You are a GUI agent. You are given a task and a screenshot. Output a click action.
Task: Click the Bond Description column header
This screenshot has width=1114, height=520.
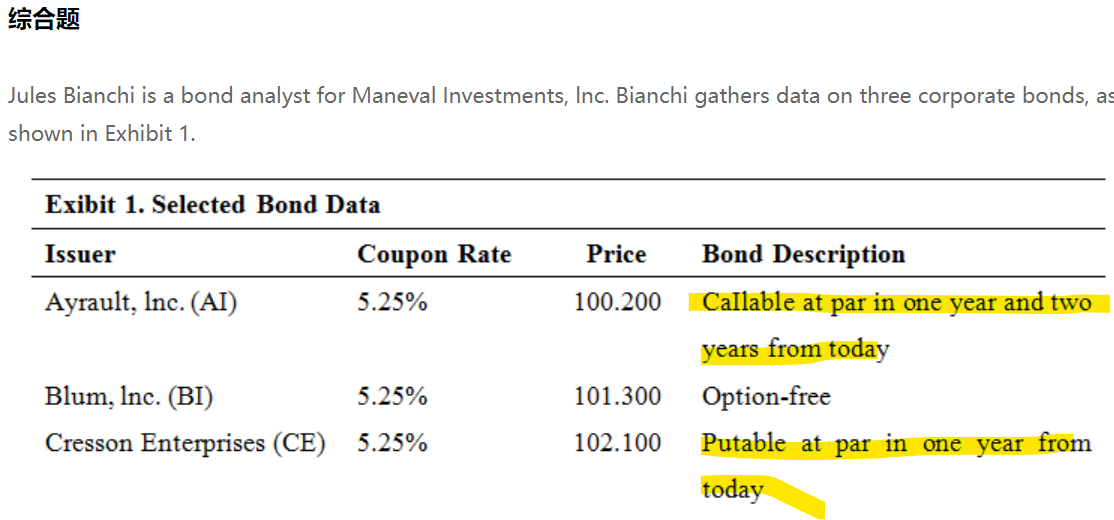(x=803, y=255)
